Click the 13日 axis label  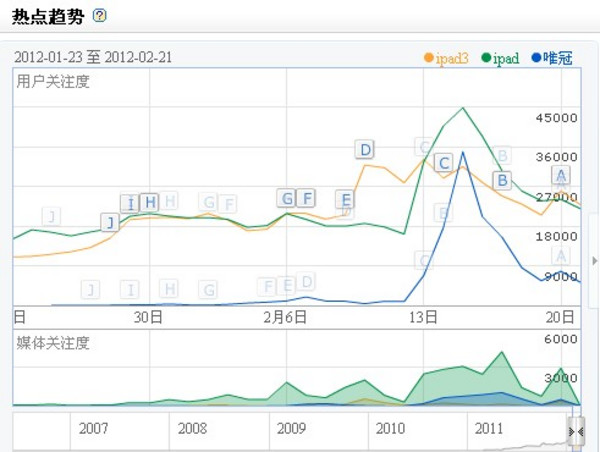(x=423, y=317)
